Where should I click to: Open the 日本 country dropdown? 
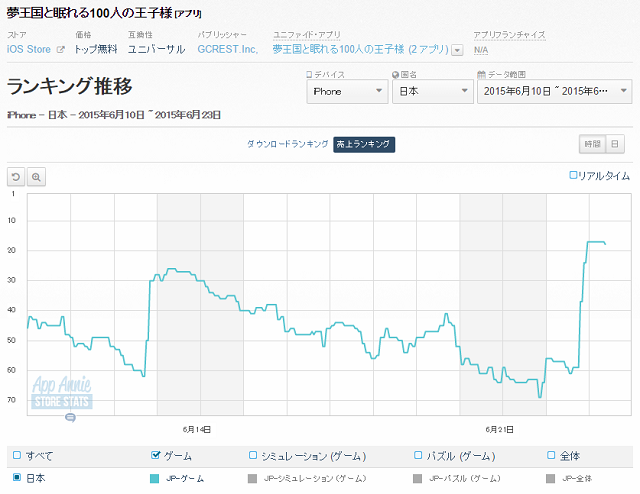[x=432, y=91]
